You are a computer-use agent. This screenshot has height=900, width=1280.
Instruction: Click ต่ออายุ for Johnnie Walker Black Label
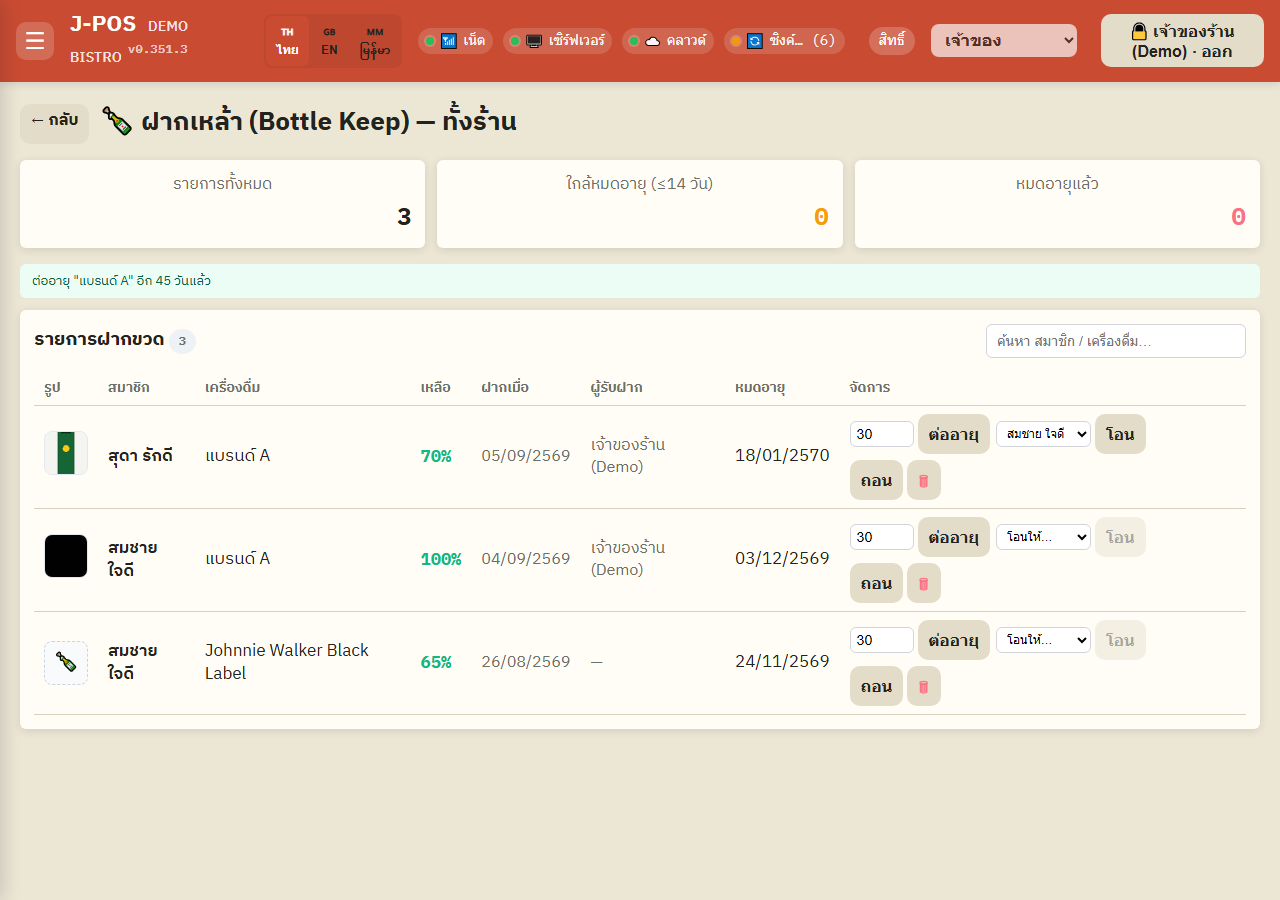pyautogui.click(x=954, y=640)
